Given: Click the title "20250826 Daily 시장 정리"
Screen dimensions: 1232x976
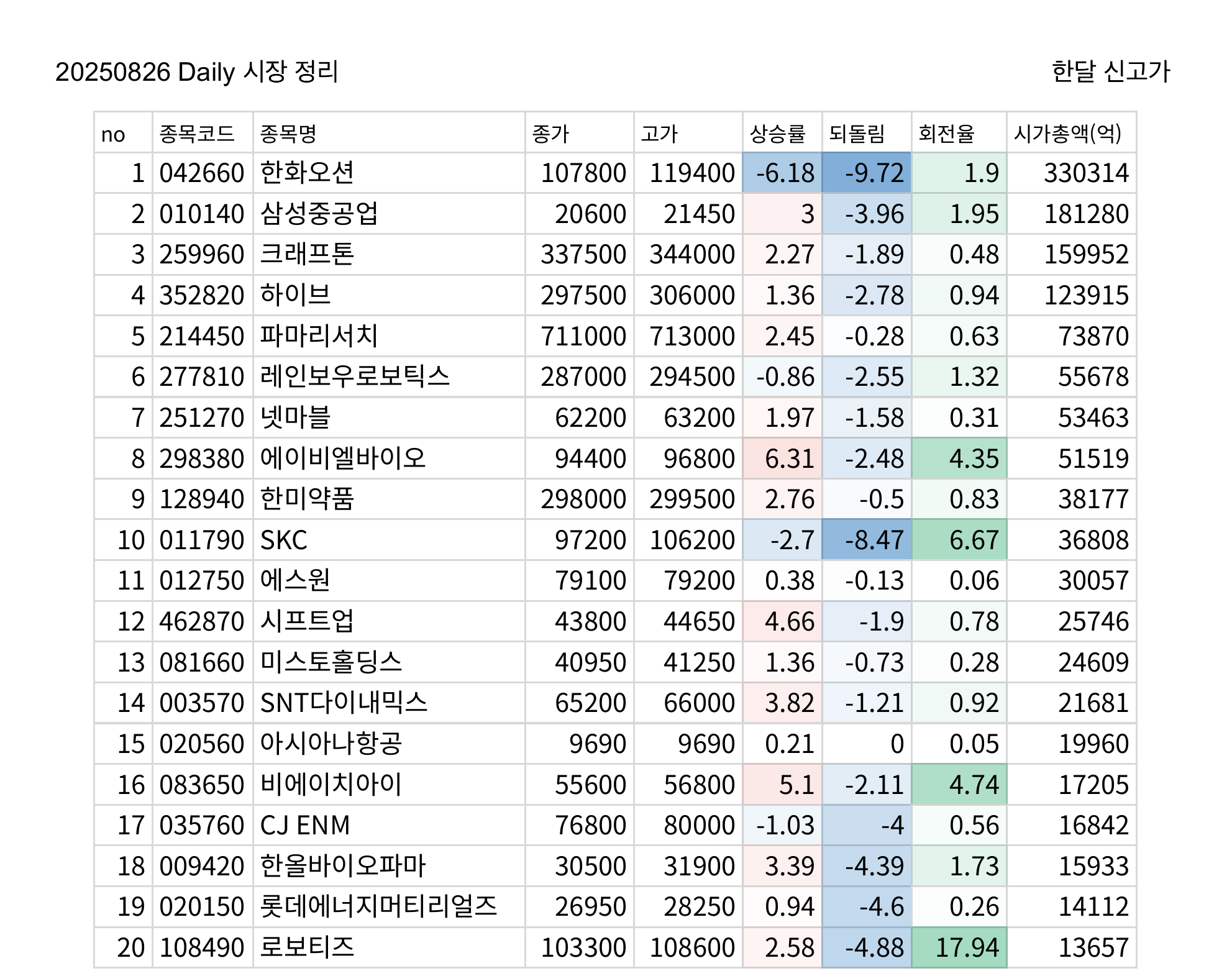Looking at the screenshot, I should [196, 72].
